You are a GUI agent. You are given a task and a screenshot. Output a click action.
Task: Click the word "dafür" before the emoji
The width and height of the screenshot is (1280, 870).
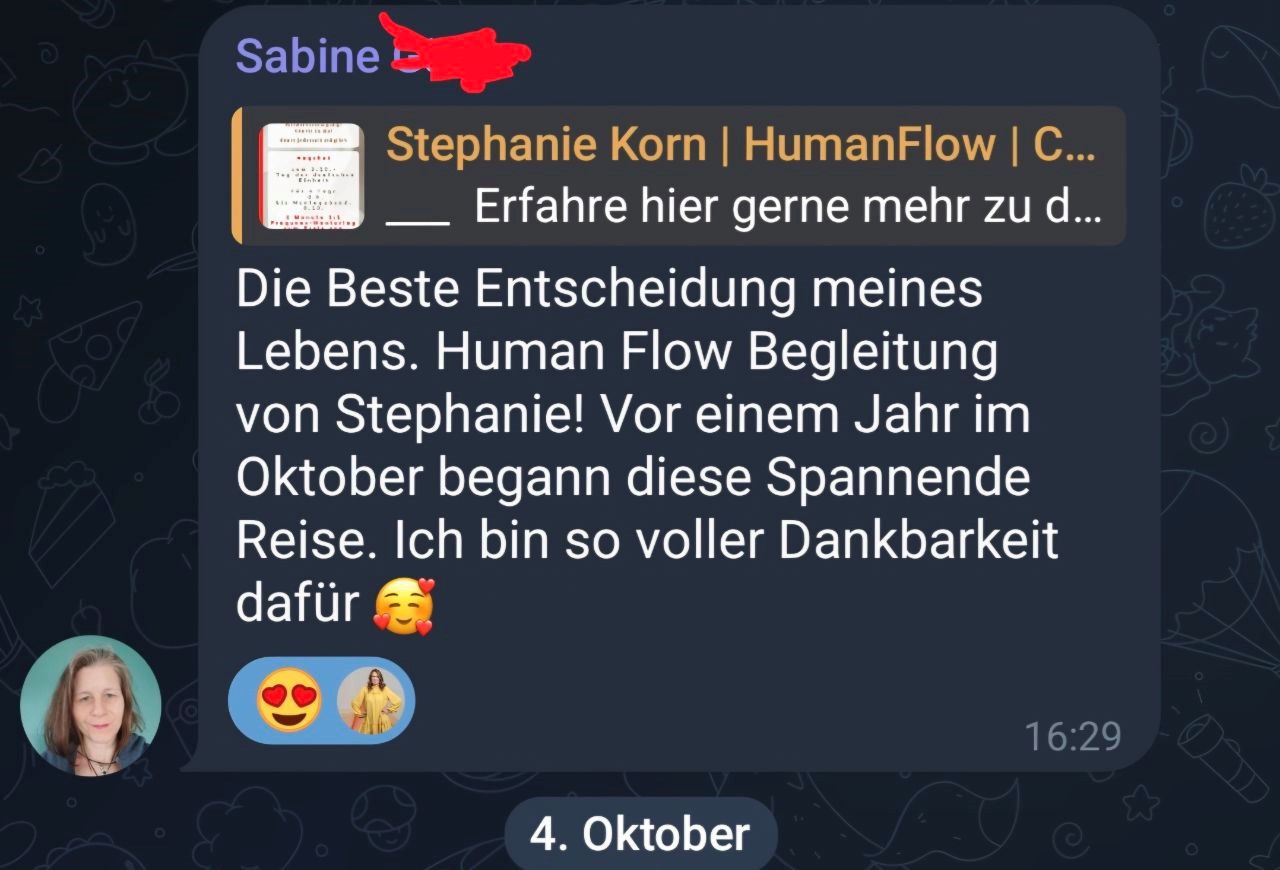pyautogui.click(x=297, y=603)
